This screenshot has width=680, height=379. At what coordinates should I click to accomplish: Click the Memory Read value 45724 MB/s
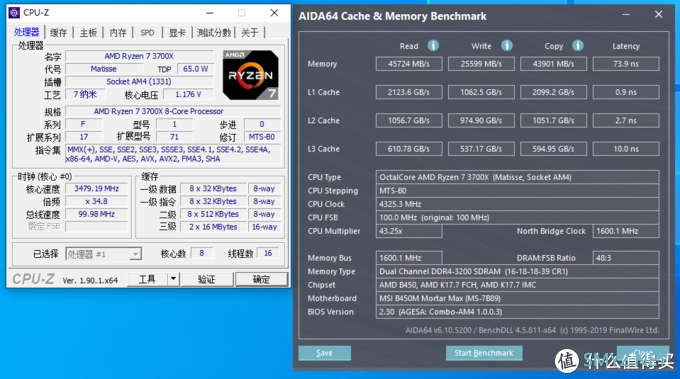click(409, 64)
